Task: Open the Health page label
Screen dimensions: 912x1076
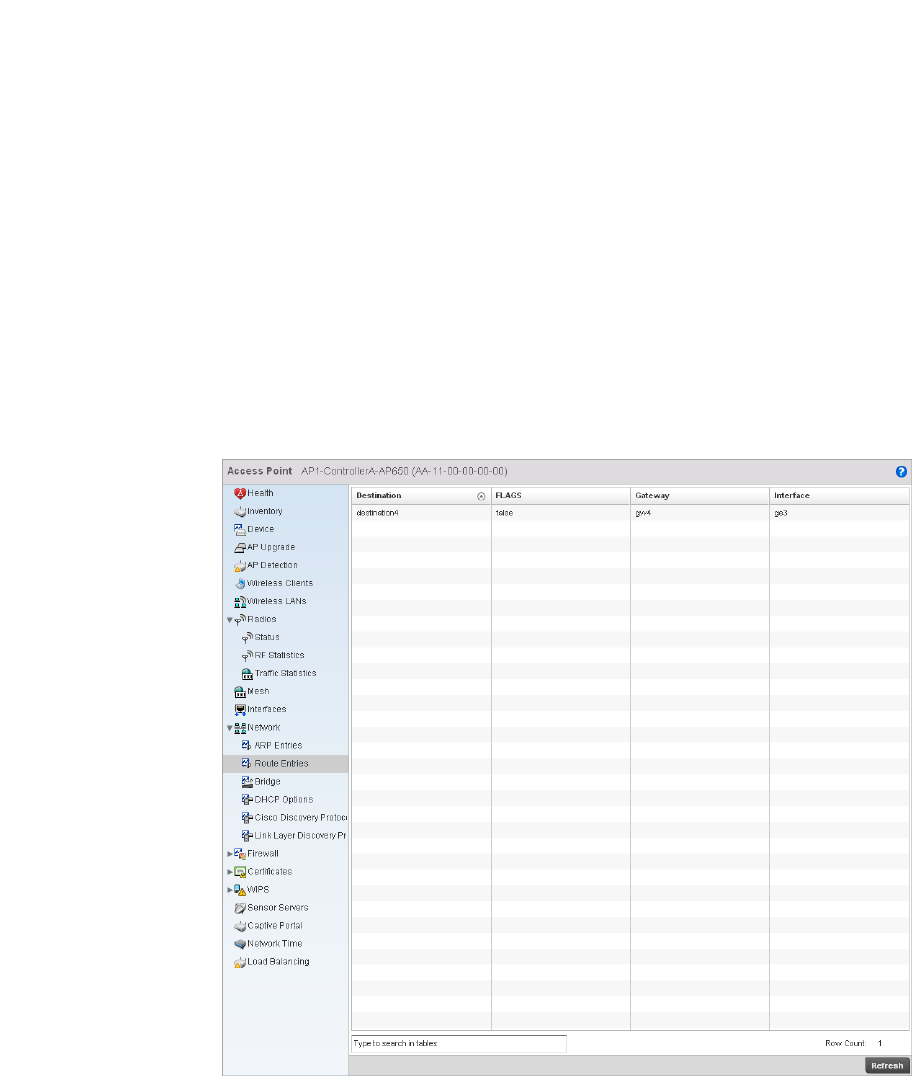Action: (x=260, y=493)
